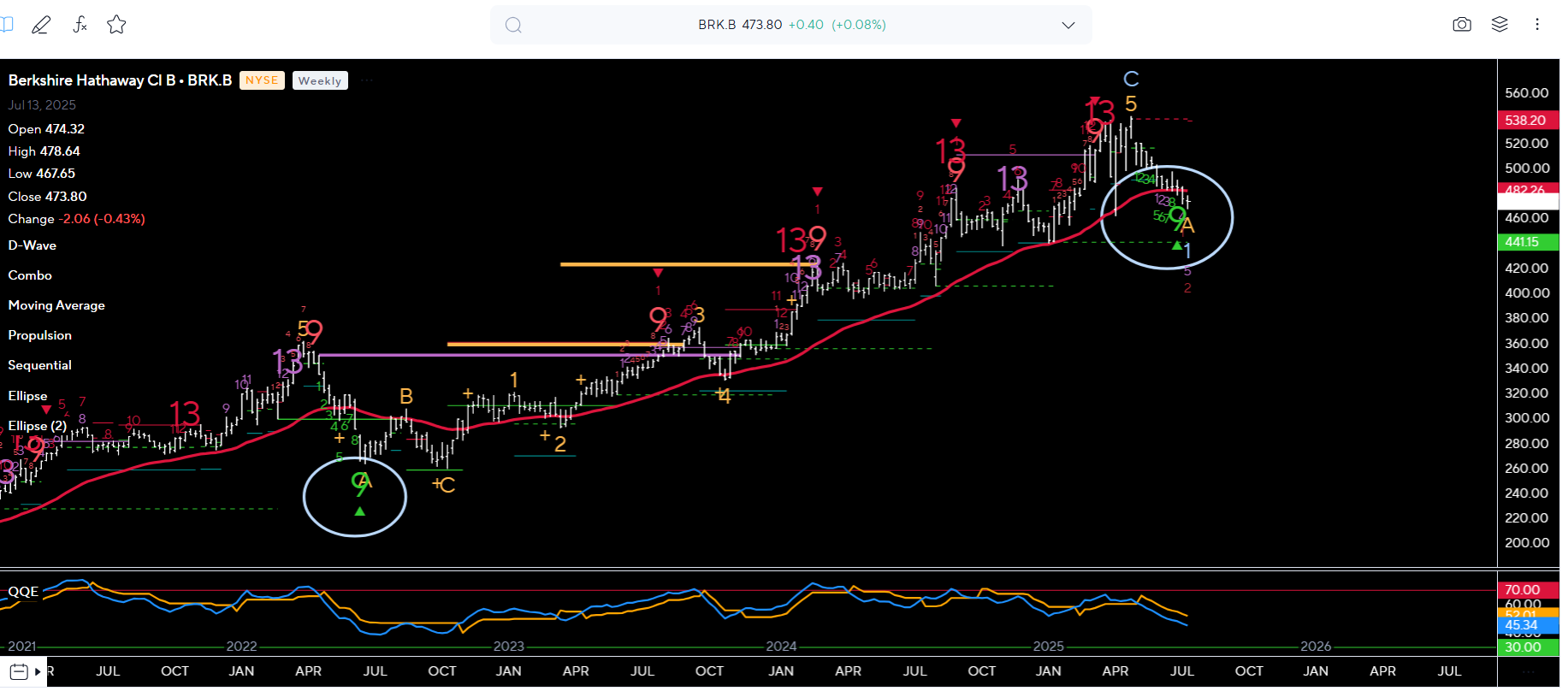This screenshot has height=691, width=1568.
Task: Open the three-dot more options menu
Action: [1537, 25]
